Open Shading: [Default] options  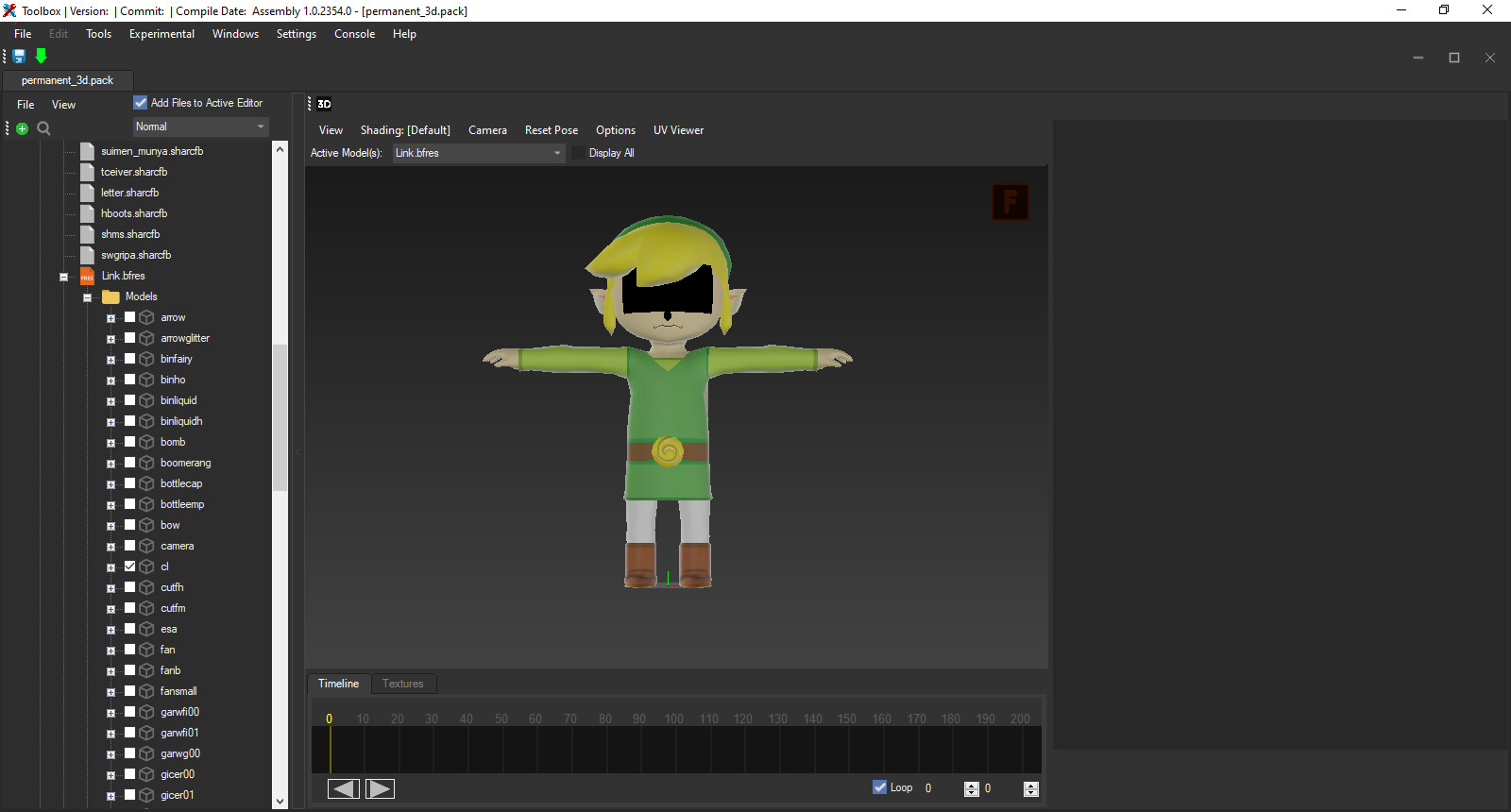[405, 130]
